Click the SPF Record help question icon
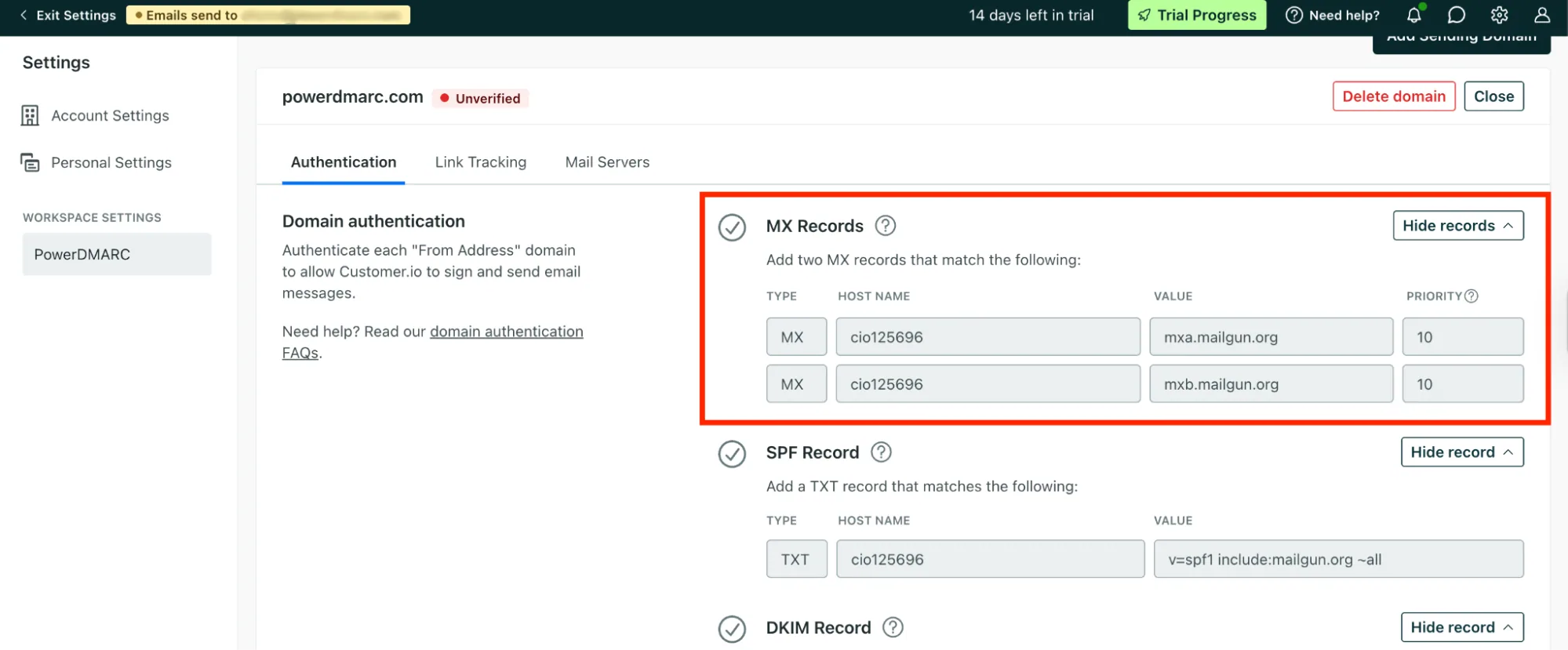Image resolution: width=1568 pixels, height=650 pixels. pos(882,452)
